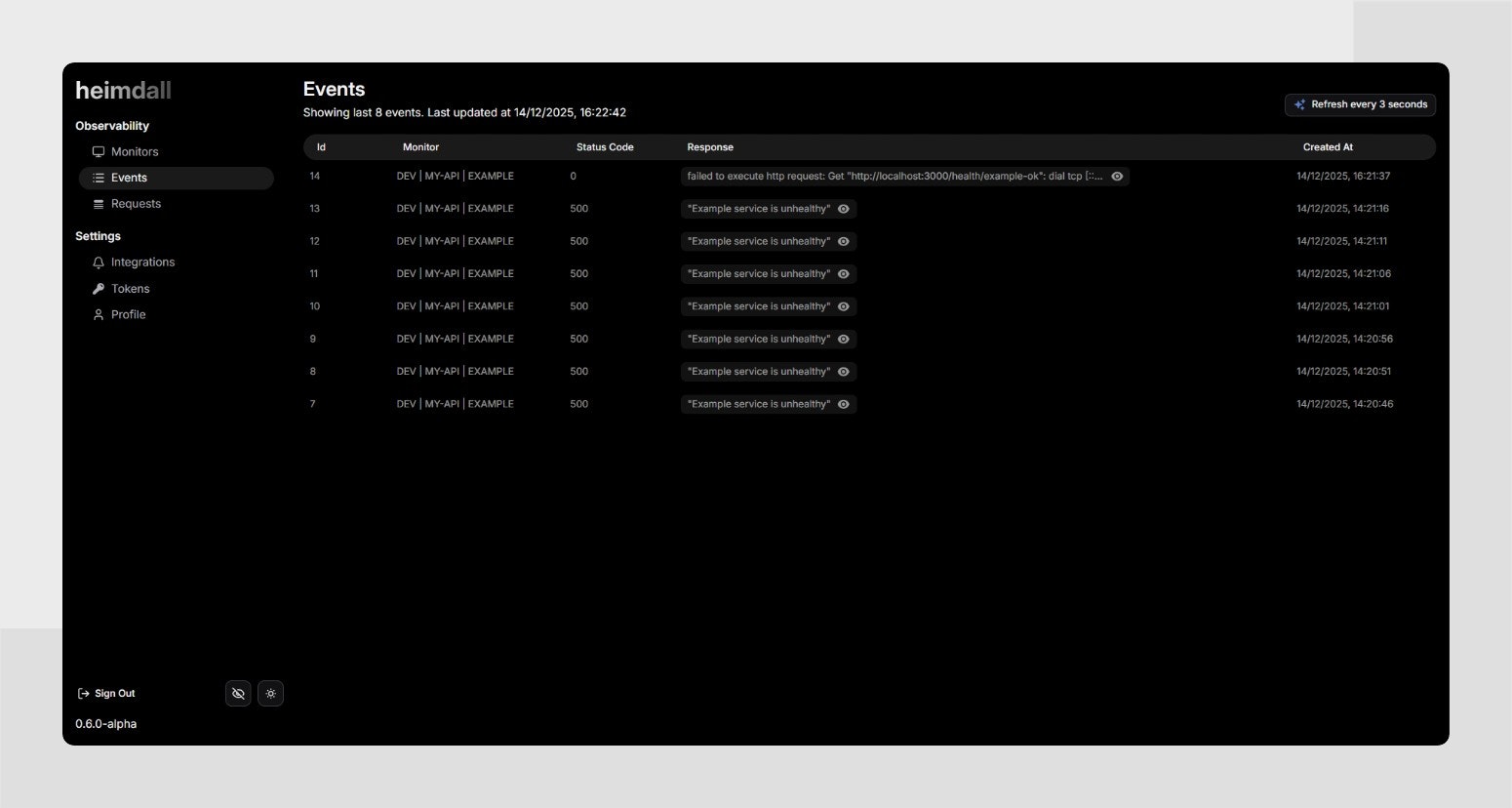Click the heimdall logo
Viewport: 1512px width, 808px height.
123,90
